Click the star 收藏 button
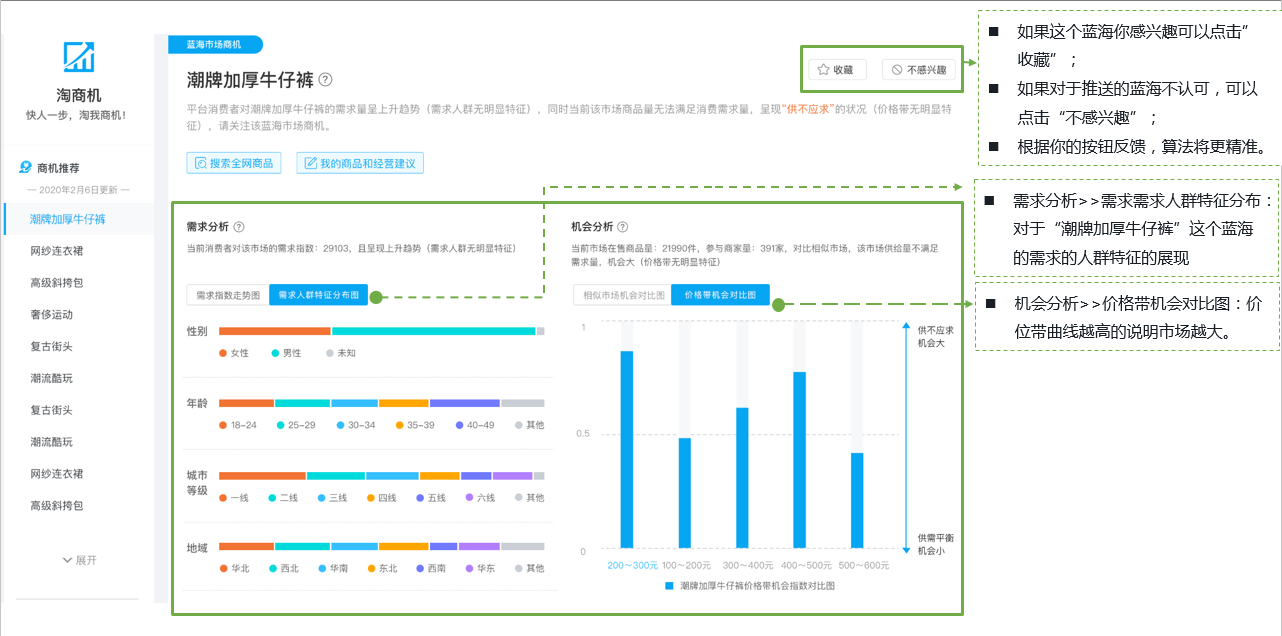This screenshot has width=1282, height=636. point(836,70)
